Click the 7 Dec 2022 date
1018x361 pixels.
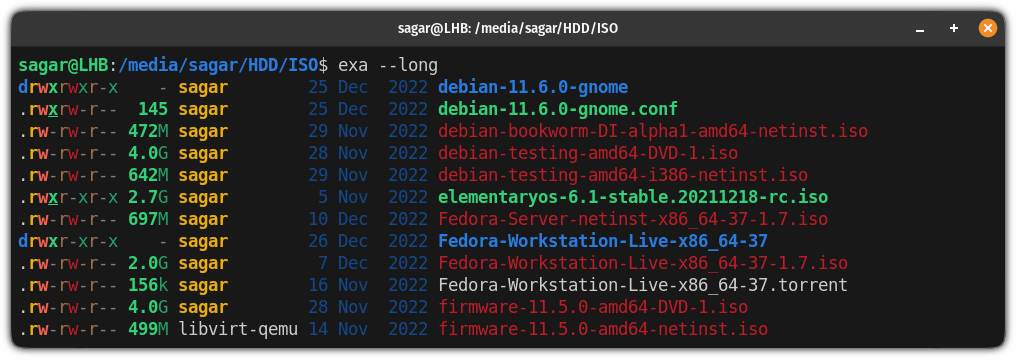click(373, 263)
